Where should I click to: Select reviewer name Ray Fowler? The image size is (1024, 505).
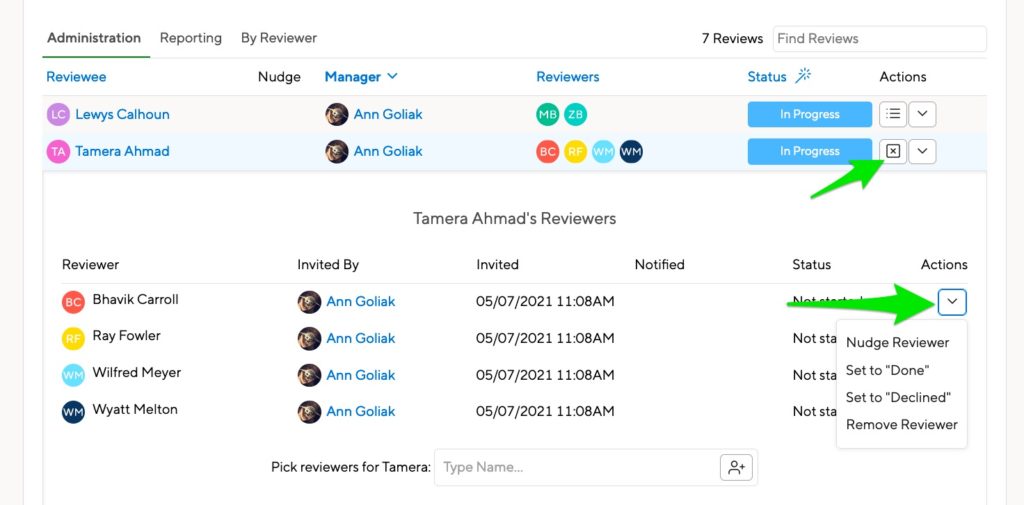point(127,336)
